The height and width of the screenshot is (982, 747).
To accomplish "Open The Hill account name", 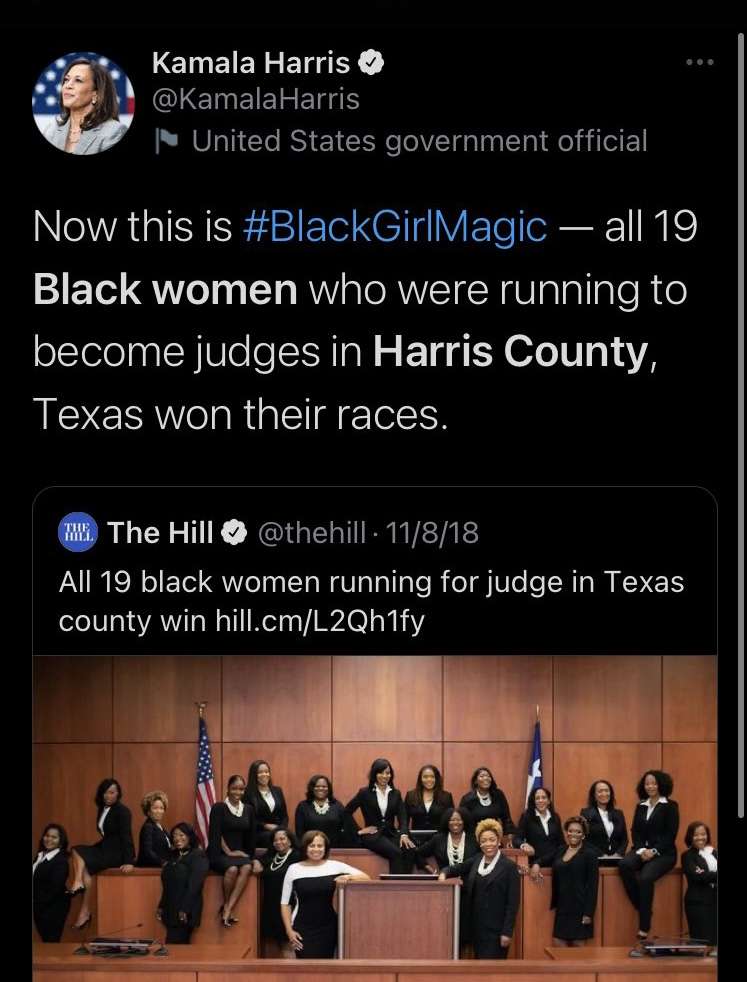I will pyautogui.click(x=160, y=533).
